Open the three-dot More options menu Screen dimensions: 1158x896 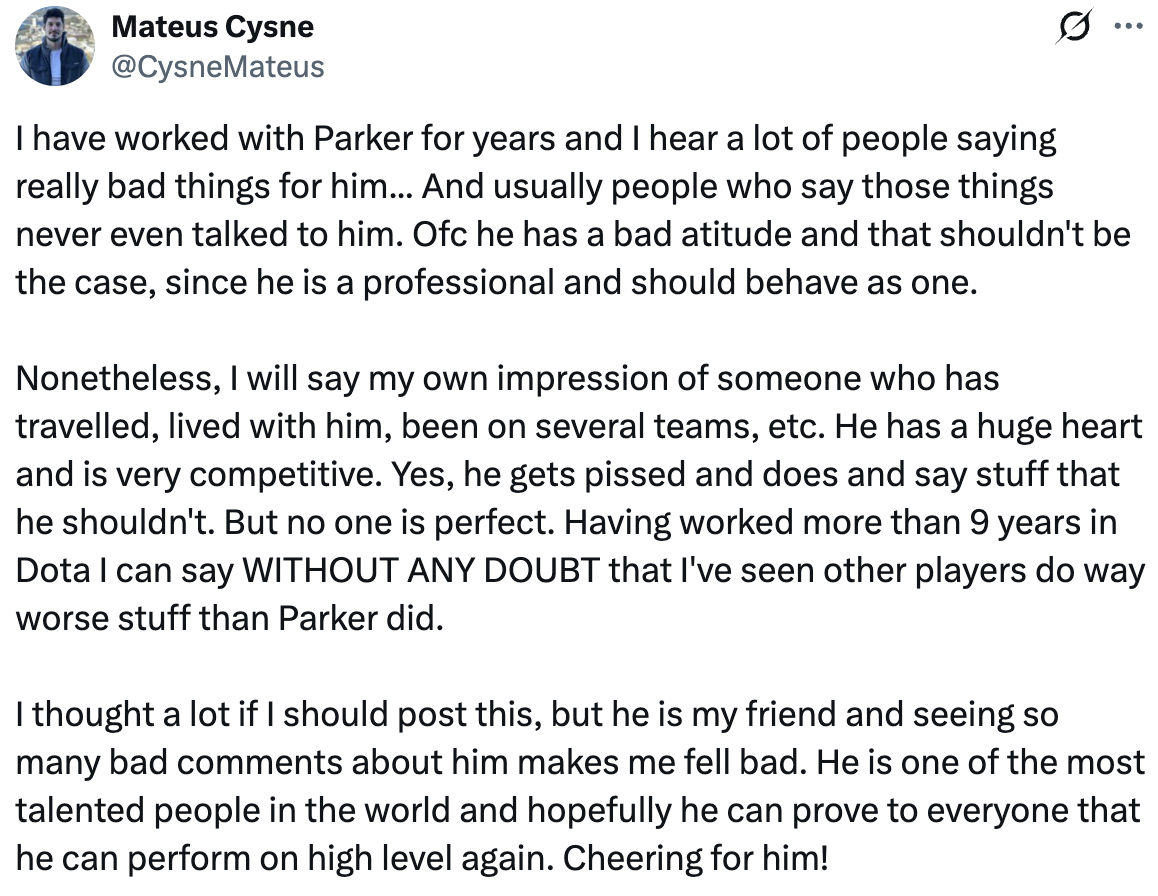pos(1129,27)
